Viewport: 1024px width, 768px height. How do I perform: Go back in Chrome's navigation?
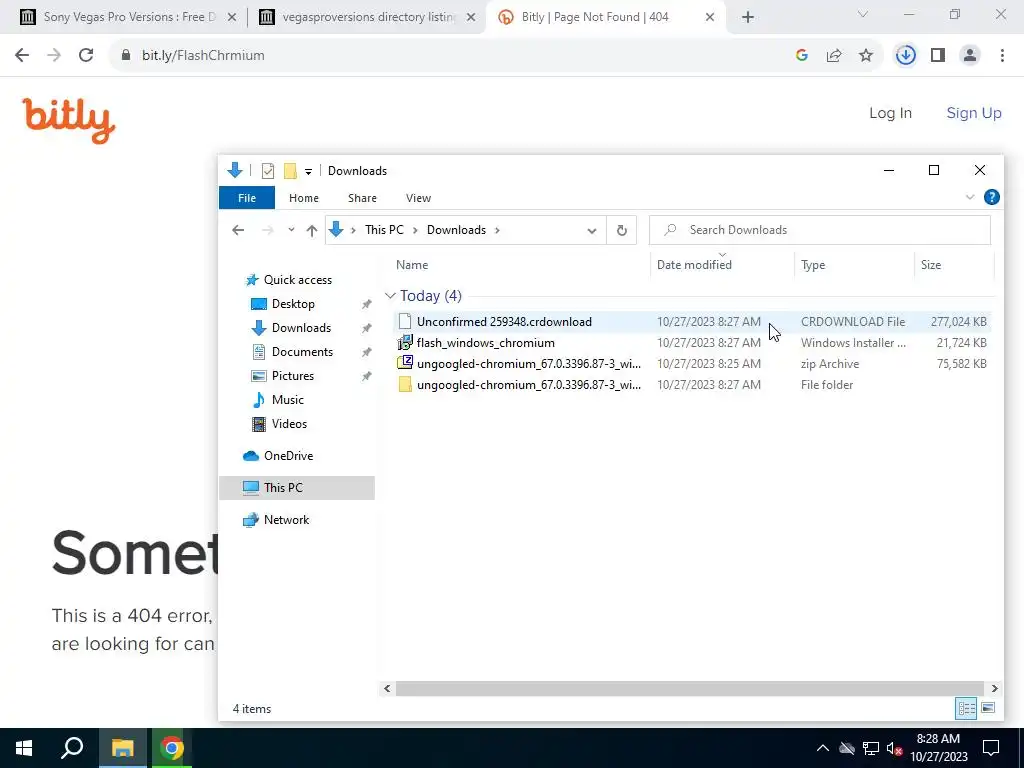tap(22, 56)
